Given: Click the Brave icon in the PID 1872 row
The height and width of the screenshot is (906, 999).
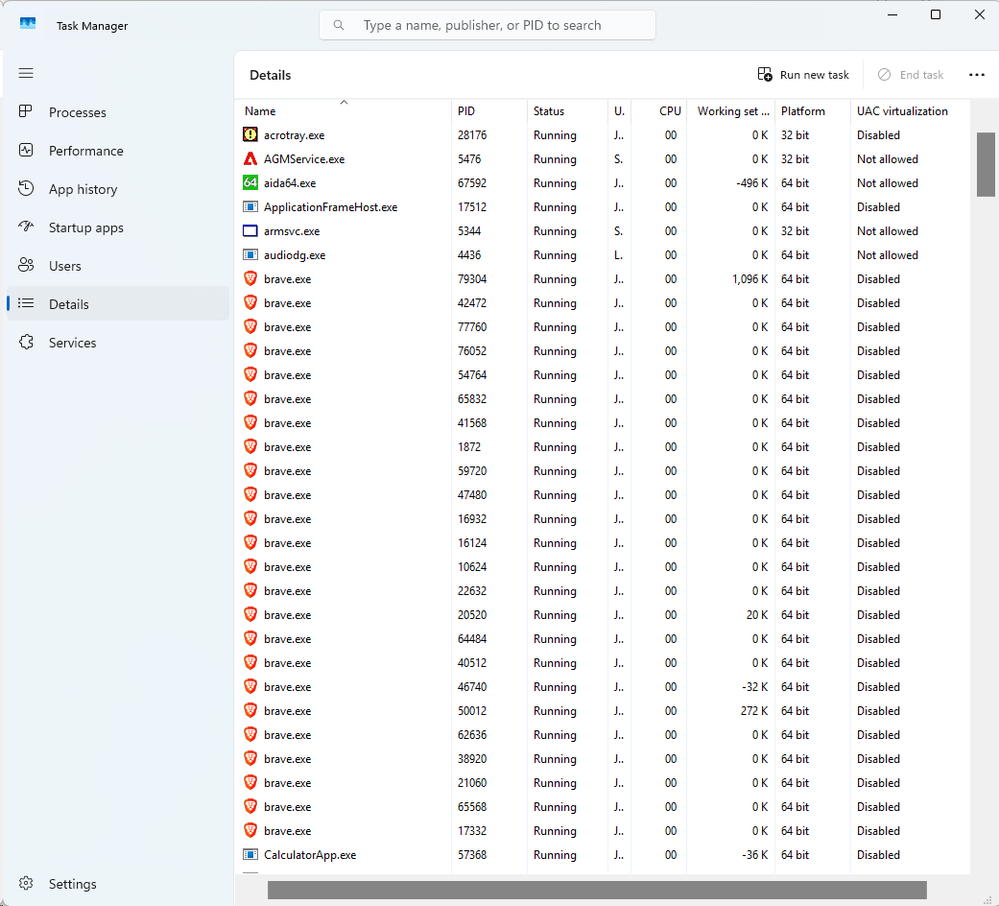Looking at the screenshot, I should pos(250,447).
